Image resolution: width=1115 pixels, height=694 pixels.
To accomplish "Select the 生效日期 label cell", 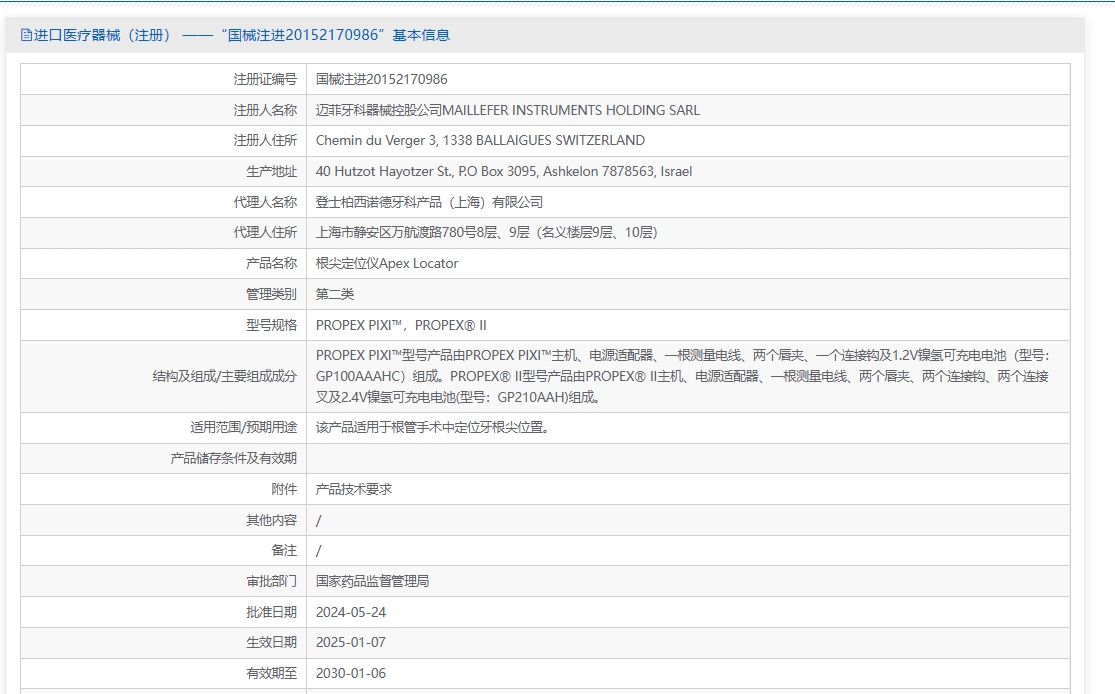I will tap(164, 642).
